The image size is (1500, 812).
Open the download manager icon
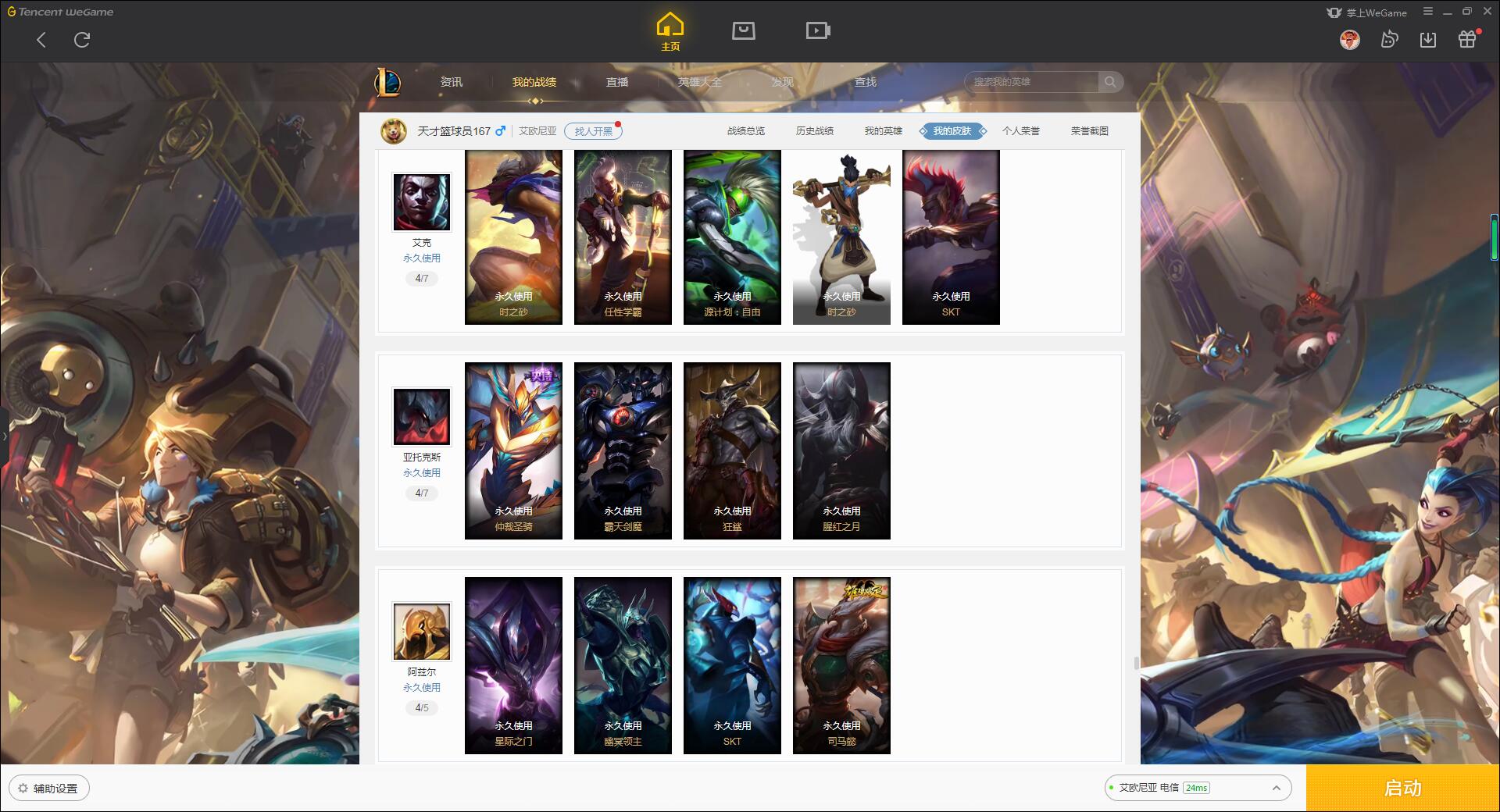(1428, 40)
